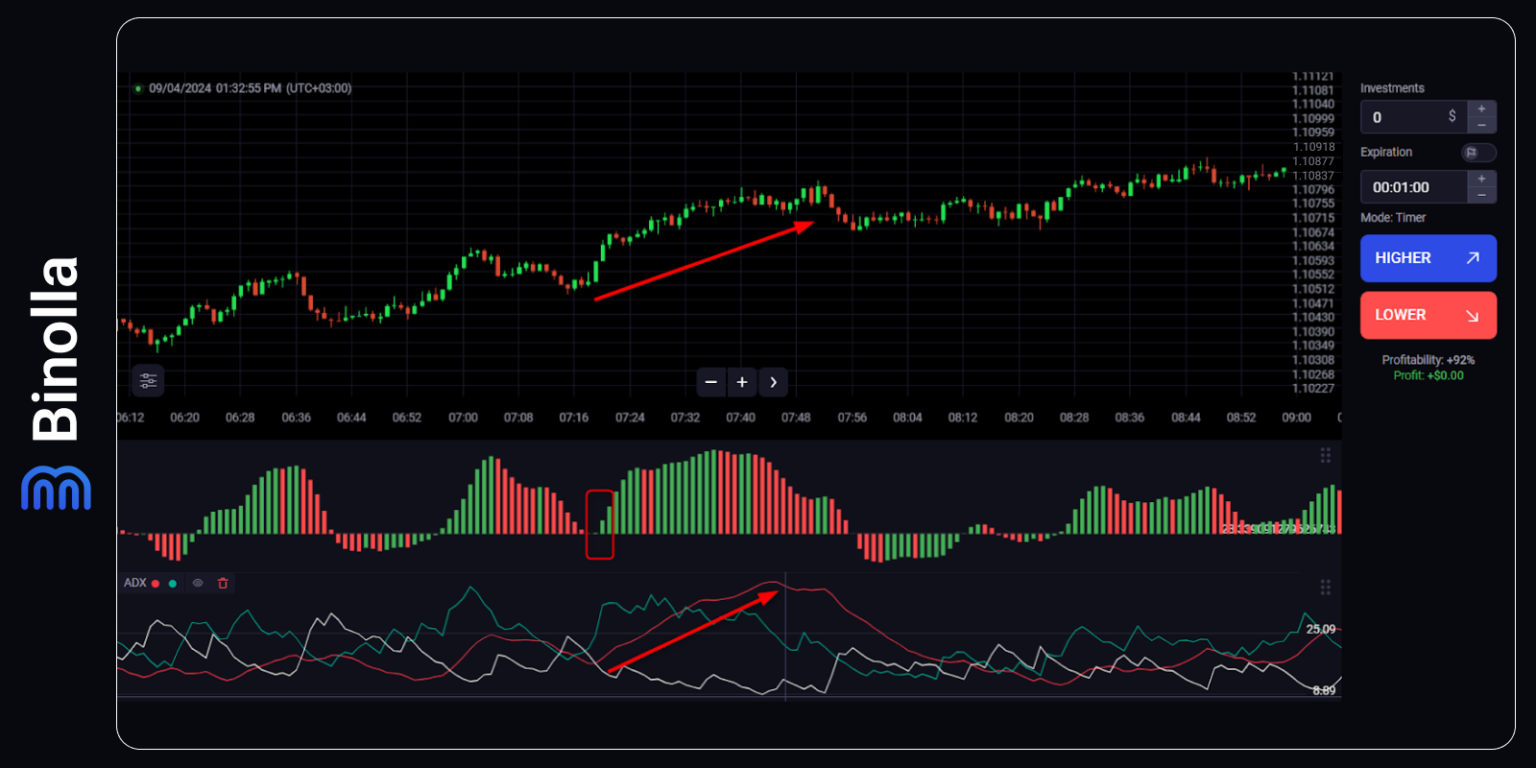Open the chart settings sliders icon
Viewport: 1536px width, 768px height.
(x=148, y=381)
